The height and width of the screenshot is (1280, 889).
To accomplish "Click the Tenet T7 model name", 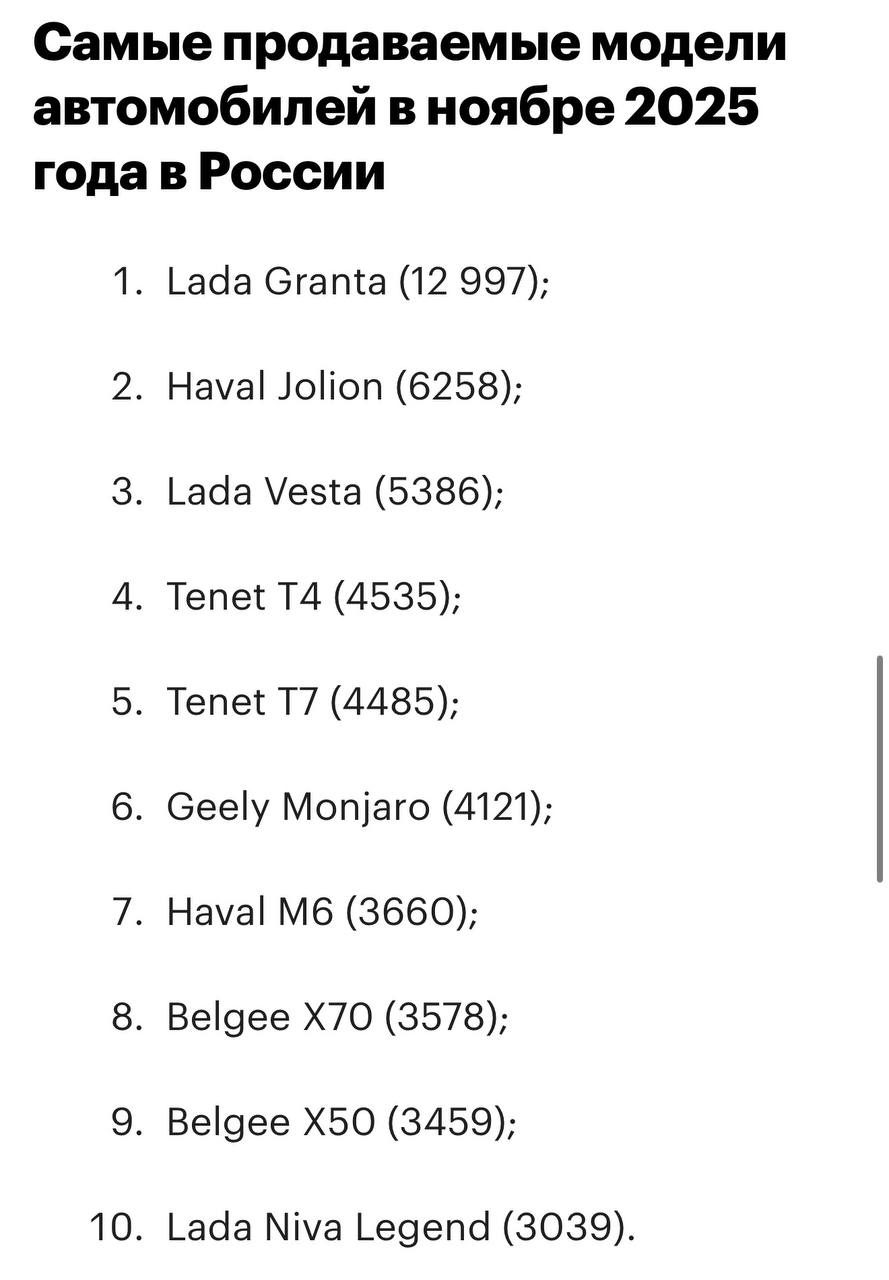I will point(242,703).
